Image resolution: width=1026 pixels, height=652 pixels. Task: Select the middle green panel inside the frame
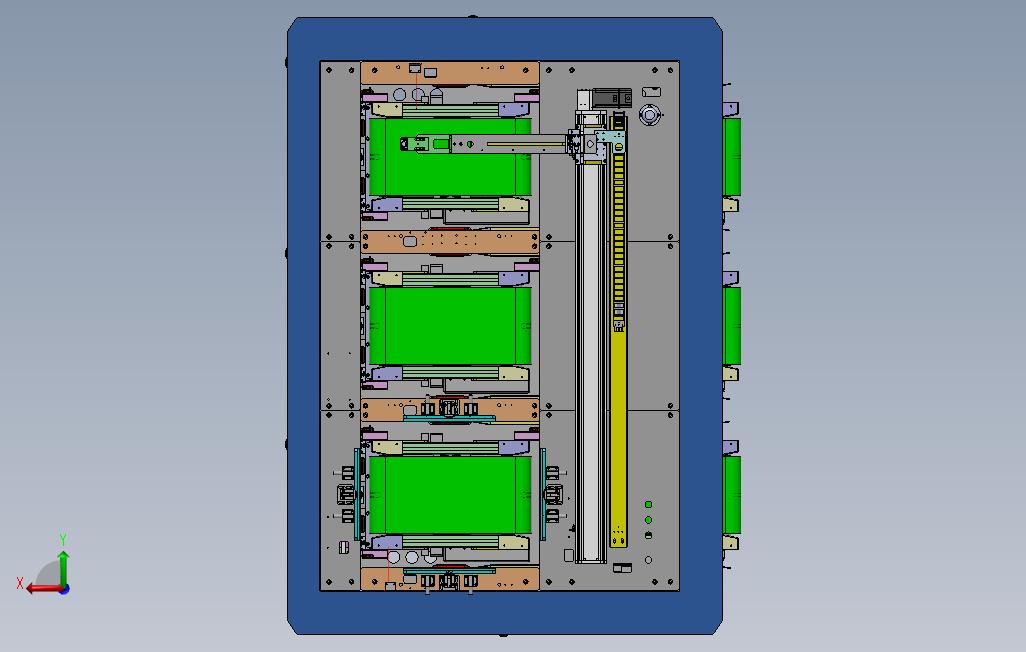pos(450,326)
